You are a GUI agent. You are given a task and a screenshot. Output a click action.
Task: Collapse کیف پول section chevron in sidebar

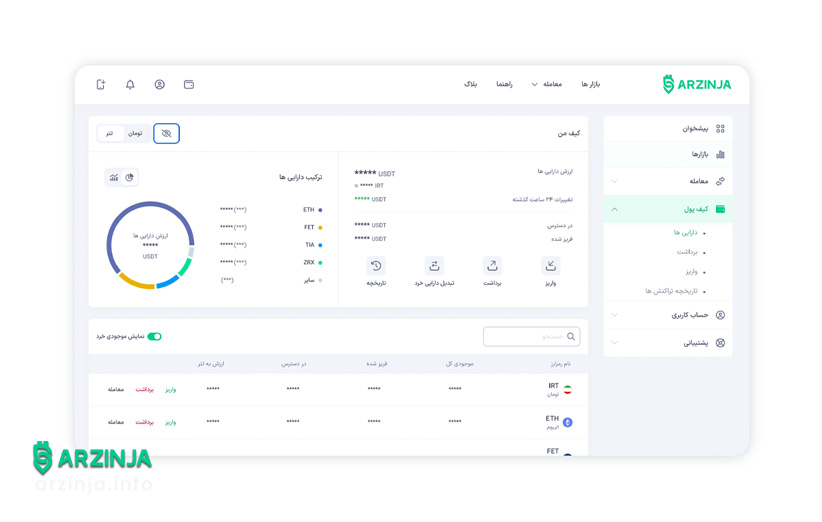614,209
